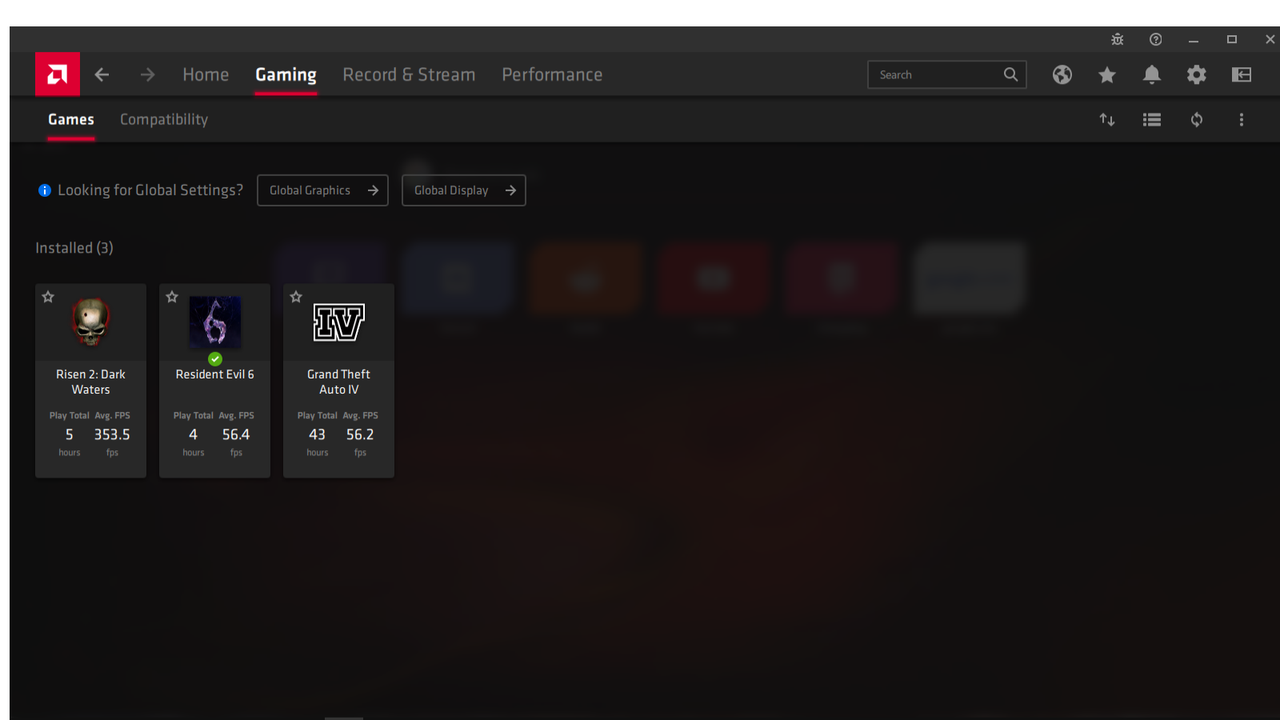1280x720 pixels.
Task: Favorite Grand Theft Auto IV star
Action: coord(296,297)
